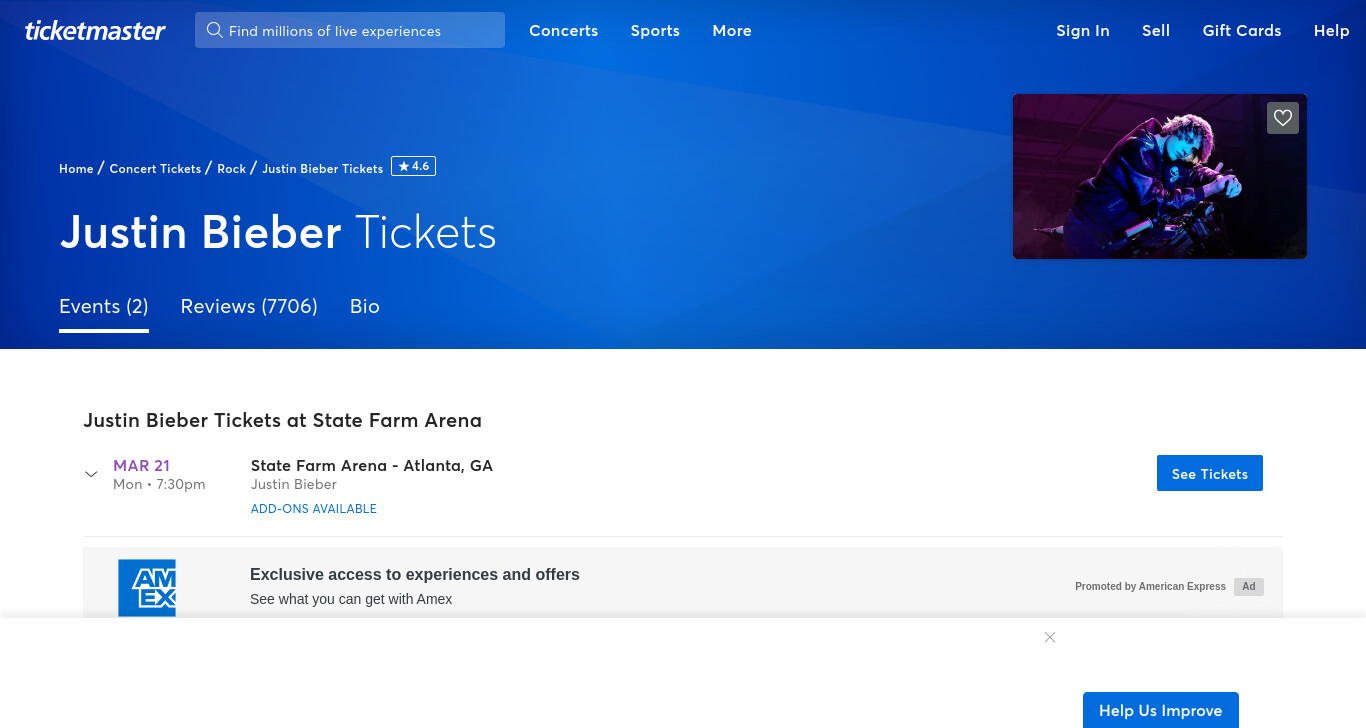Screen dimensions: 1366x728
Task: Open the More dropdown menu
Action: coord(732,31)
